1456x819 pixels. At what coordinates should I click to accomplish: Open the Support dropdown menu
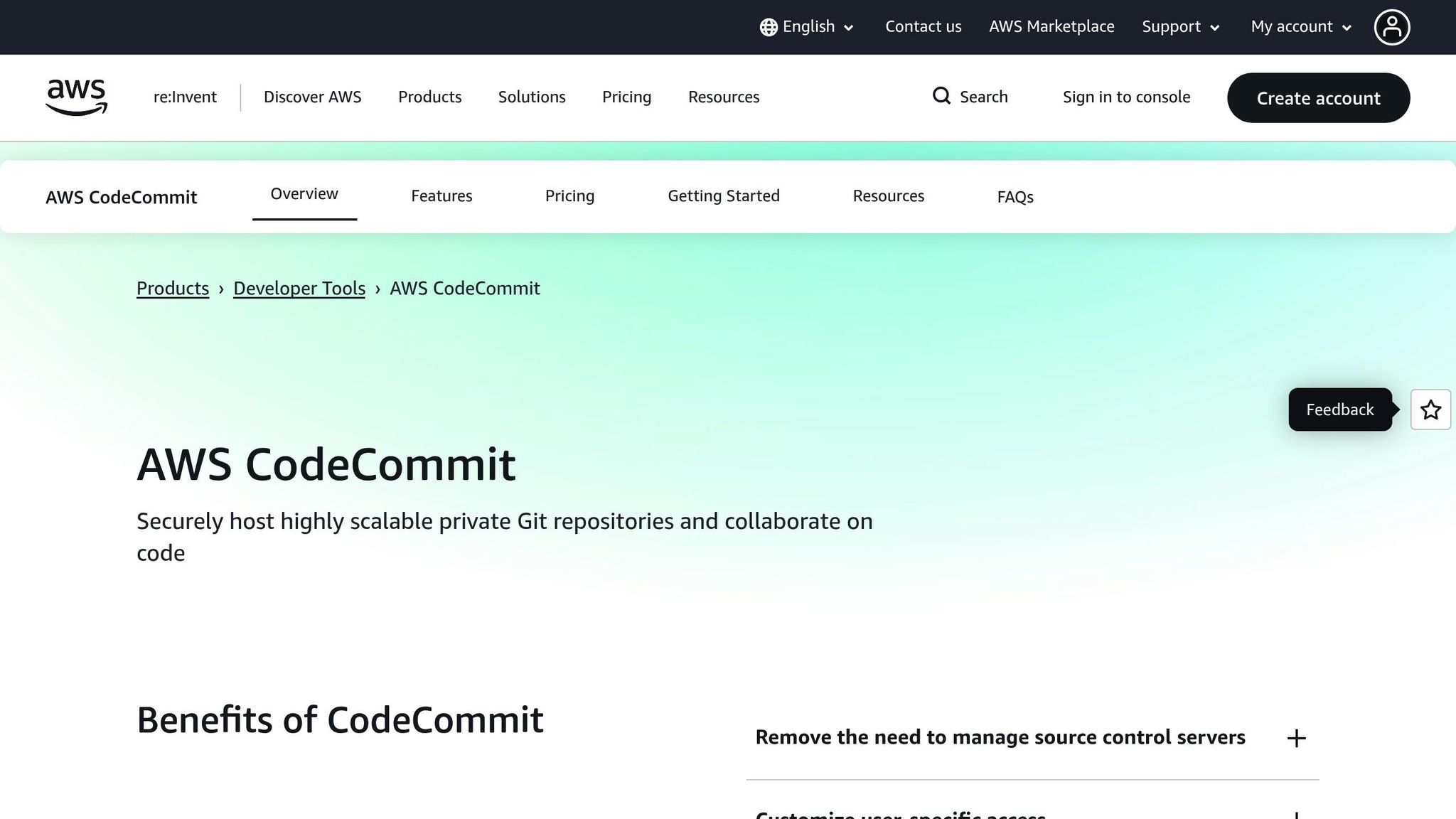[1180, 27]
